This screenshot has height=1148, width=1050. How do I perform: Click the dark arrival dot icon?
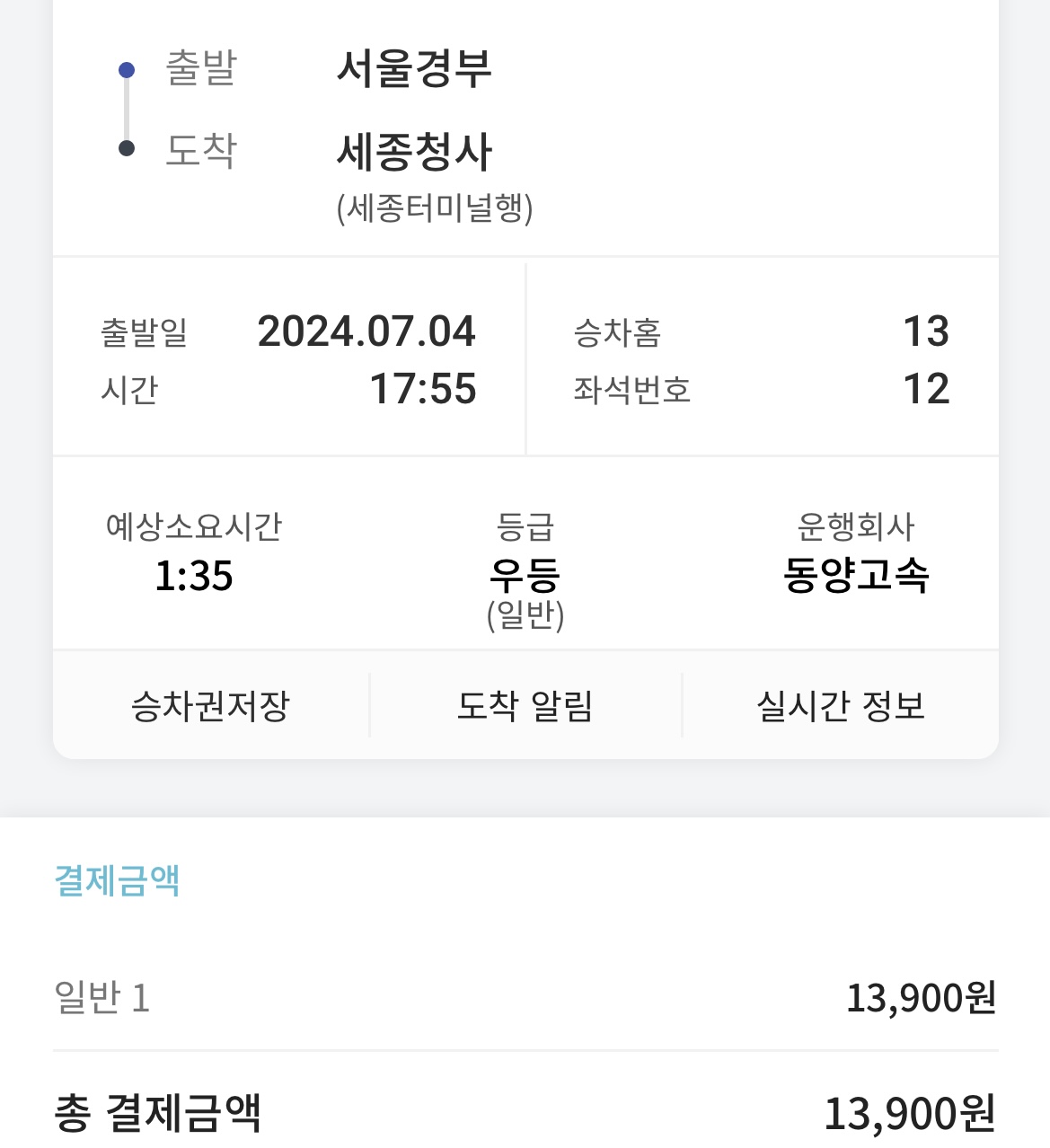pos(127,148)
